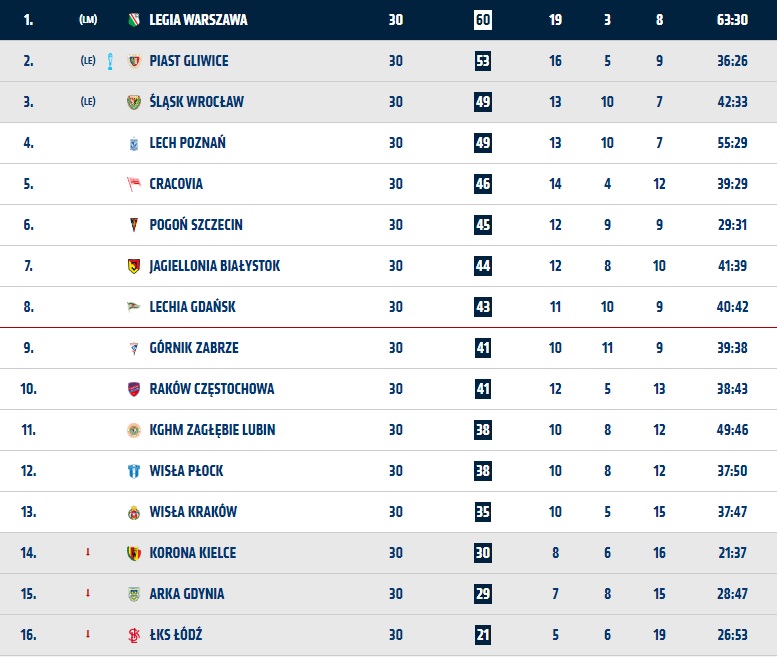
Task: Click the Korona Kielce club crest
Action: [x=134, y=553]
